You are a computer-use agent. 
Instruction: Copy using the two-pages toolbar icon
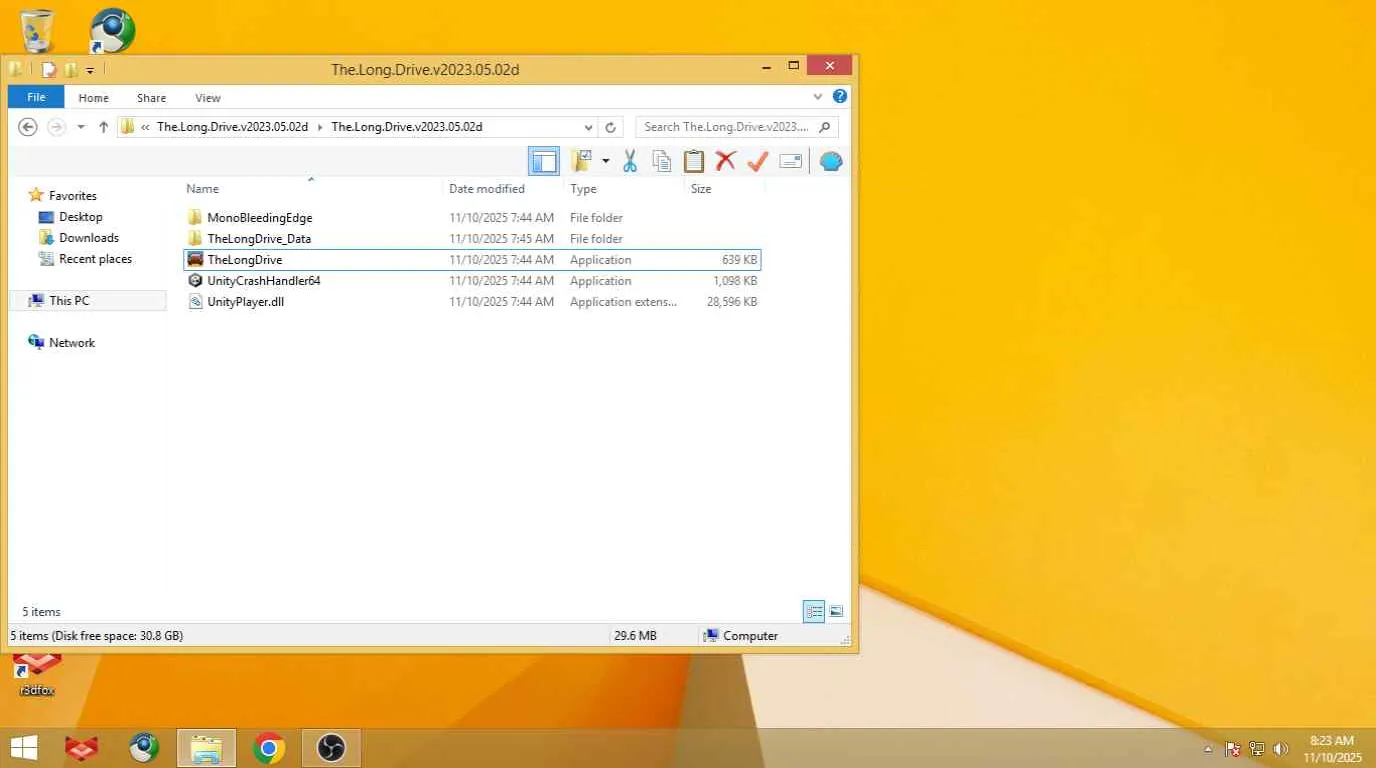coord(661,161)
